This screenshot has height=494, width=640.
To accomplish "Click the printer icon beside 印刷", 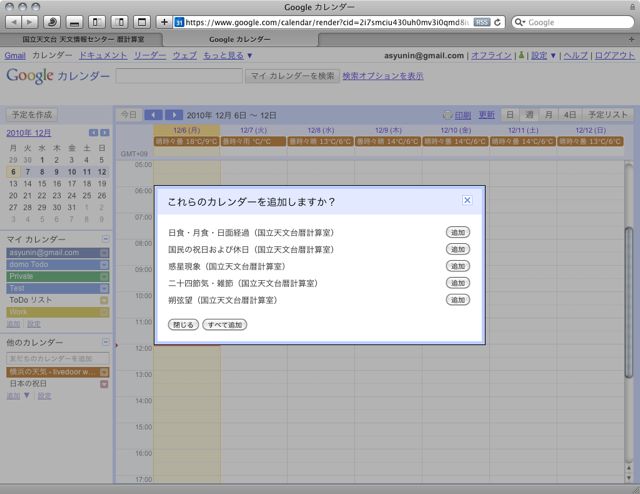I will tap(447, 116).
